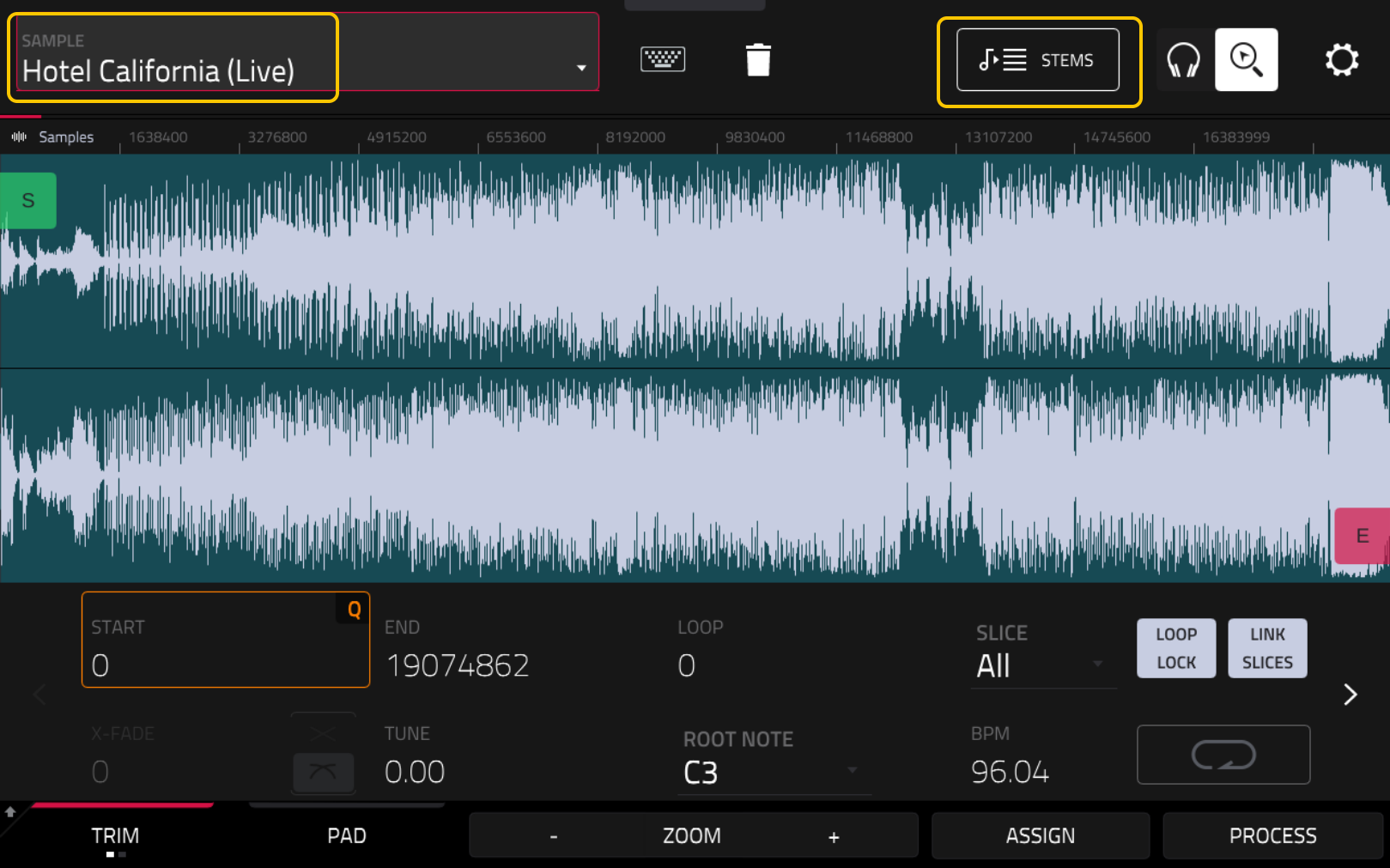Click the shift arrow icon bottom-left
Image resolution: width=1390 pixels, height=868 pixels.
tap(10, 811)
